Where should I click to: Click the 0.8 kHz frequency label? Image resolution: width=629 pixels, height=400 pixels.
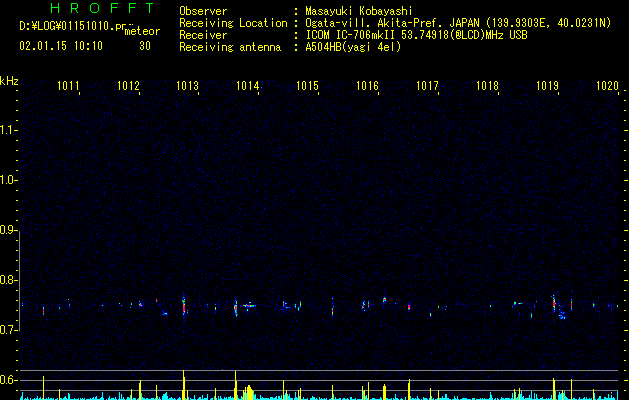tap(8, 280)
